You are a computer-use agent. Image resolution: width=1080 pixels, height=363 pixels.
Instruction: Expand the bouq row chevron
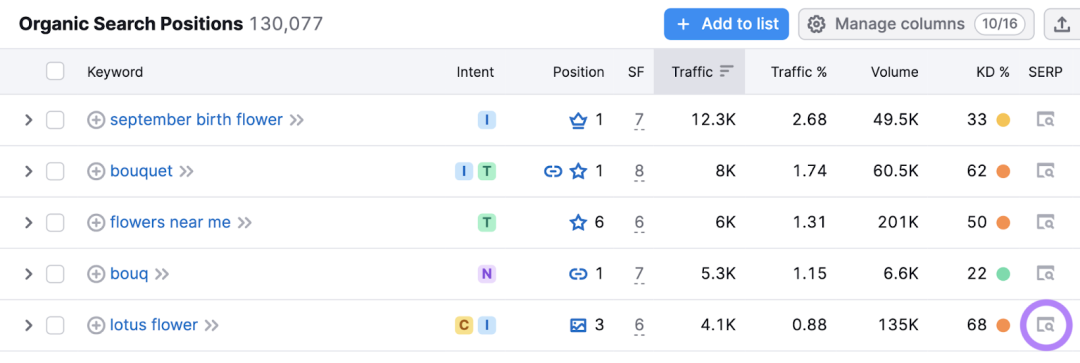(x=28, y=274)
